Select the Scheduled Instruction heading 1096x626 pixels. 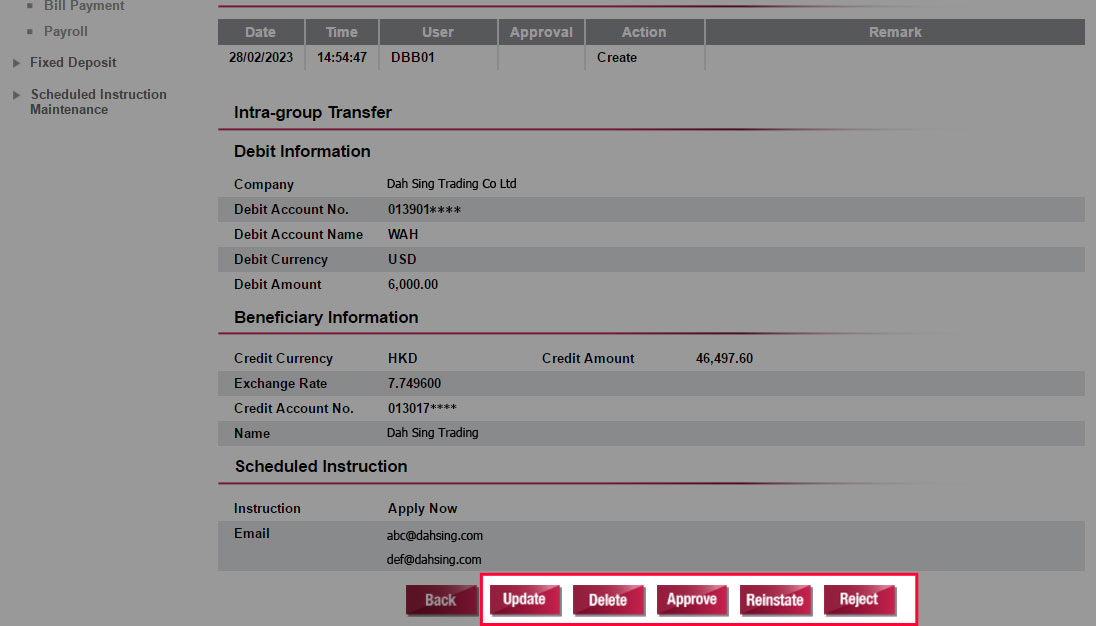click(321, 467)
